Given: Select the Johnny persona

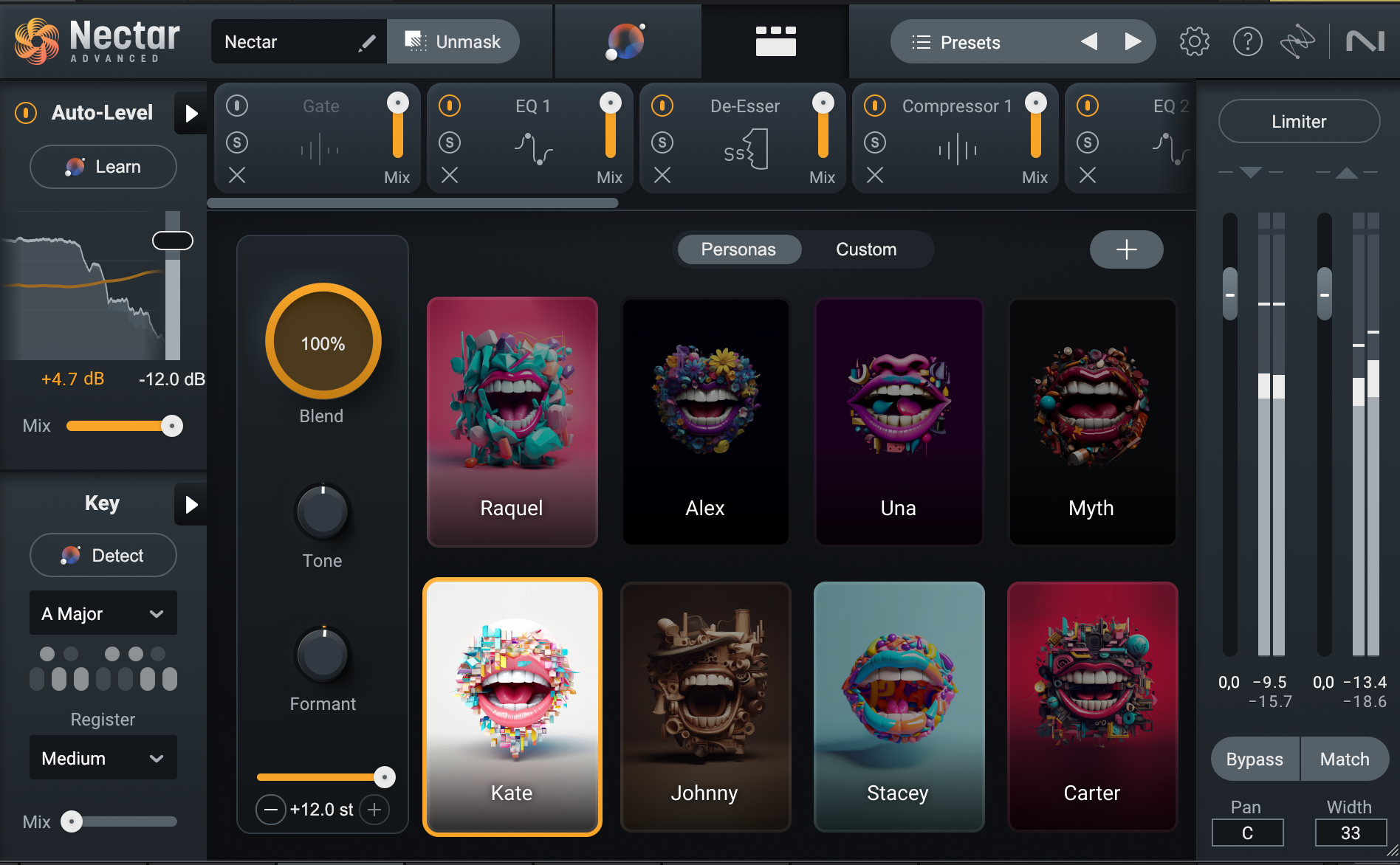Looking at the screenshot, I should click(x=705, y=706).
